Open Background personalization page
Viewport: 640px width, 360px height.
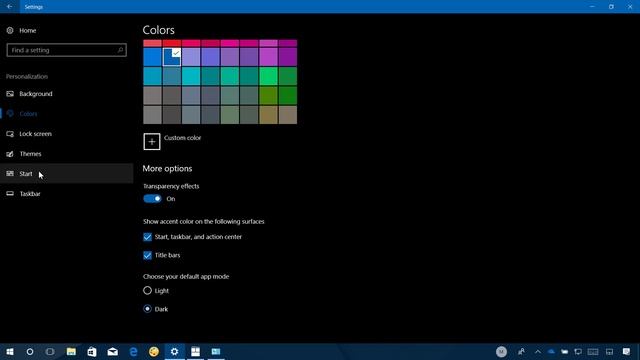67,94
